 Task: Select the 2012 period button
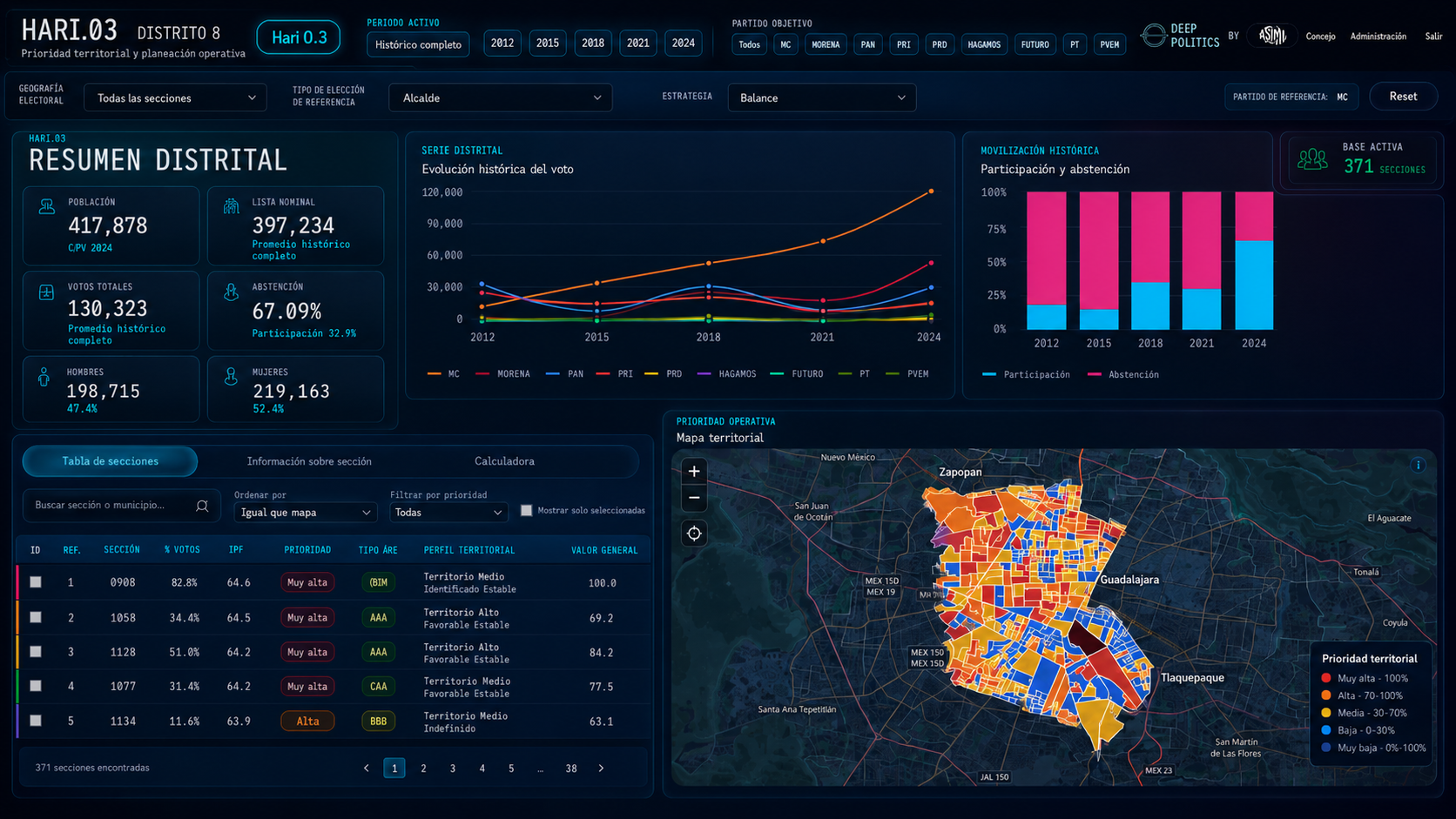[502, 44]
